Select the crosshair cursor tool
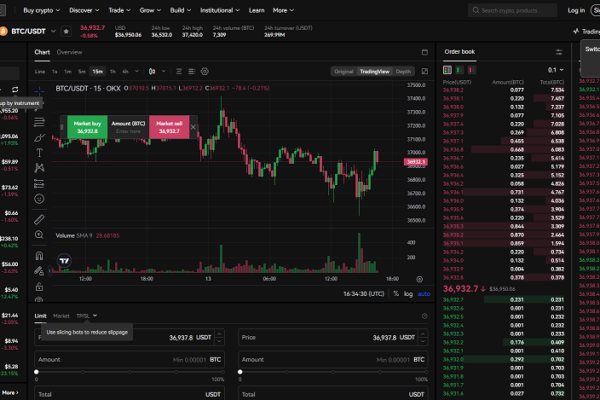The width and height of the screenshot is (600, 400). click(39, 91)
